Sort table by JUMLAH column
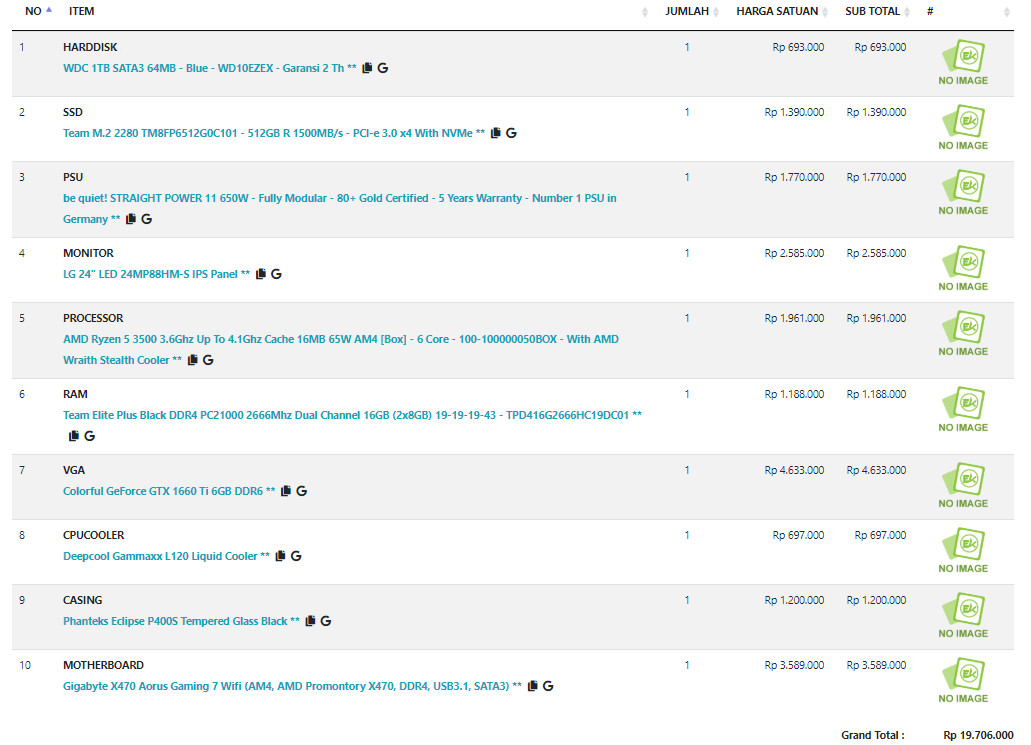1031x745 pixels. click(x=692, y=11)
